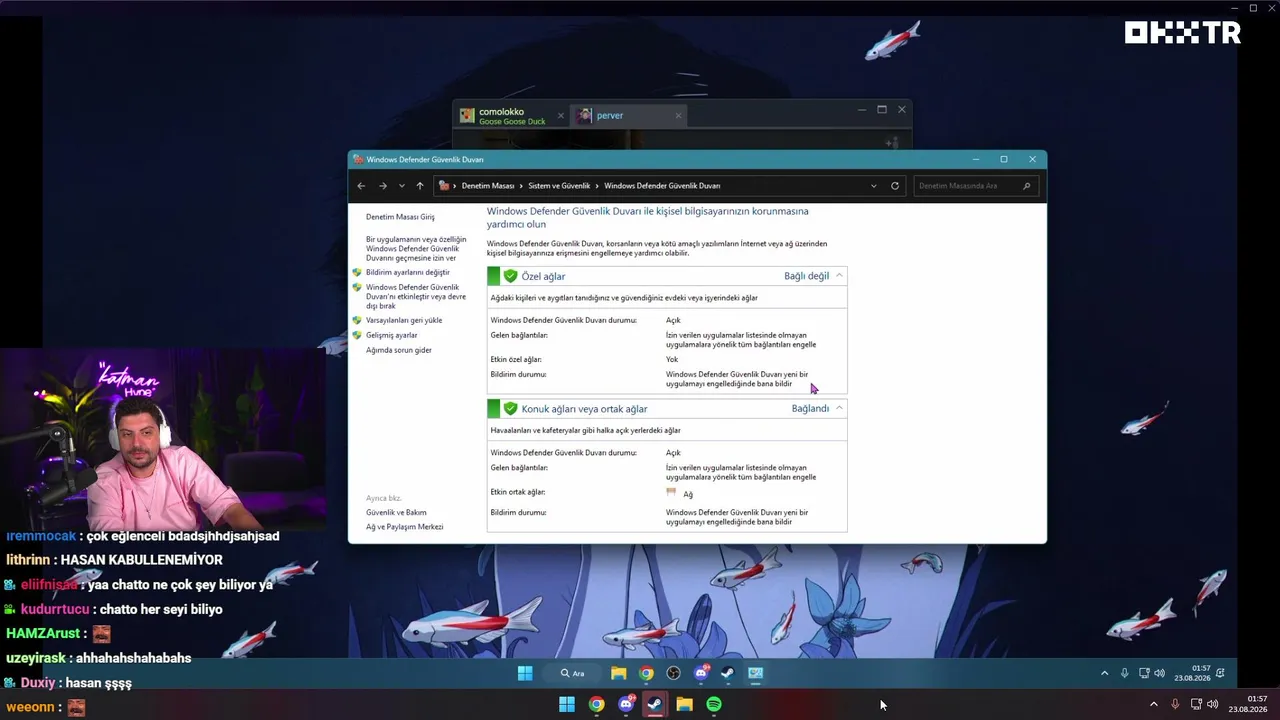Open Steam on the stream's inner taskbar

[728, 673]
